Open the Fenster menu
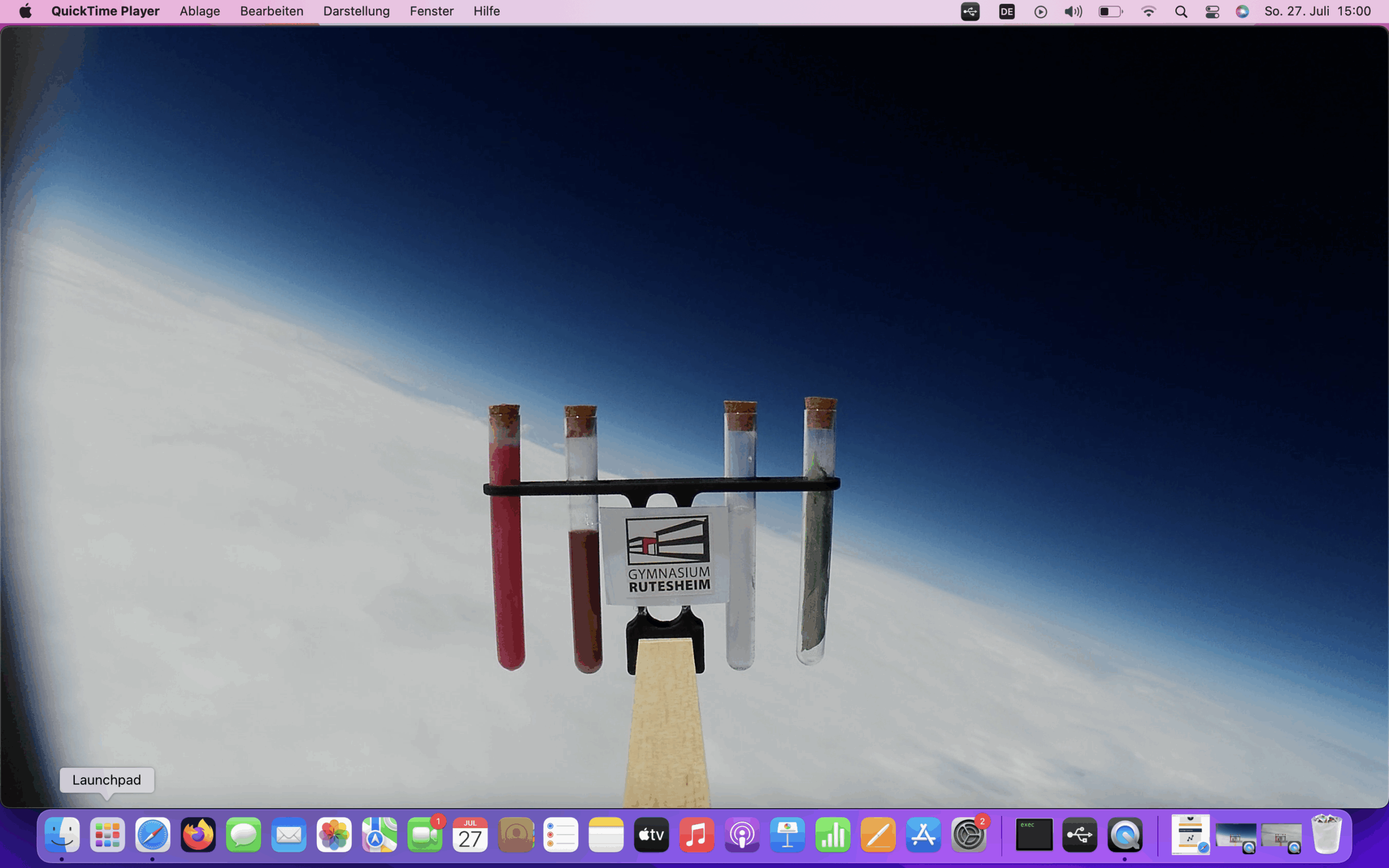 click(x=431, y=11)
